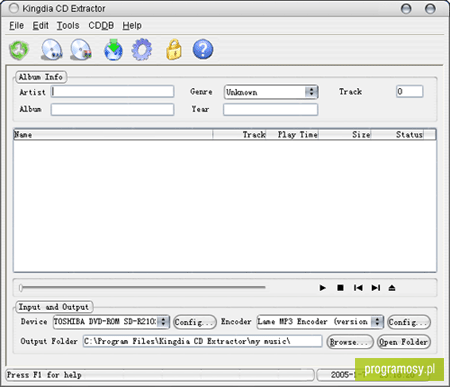Open settings with the blue gear icon

click(x=142, y=50)
